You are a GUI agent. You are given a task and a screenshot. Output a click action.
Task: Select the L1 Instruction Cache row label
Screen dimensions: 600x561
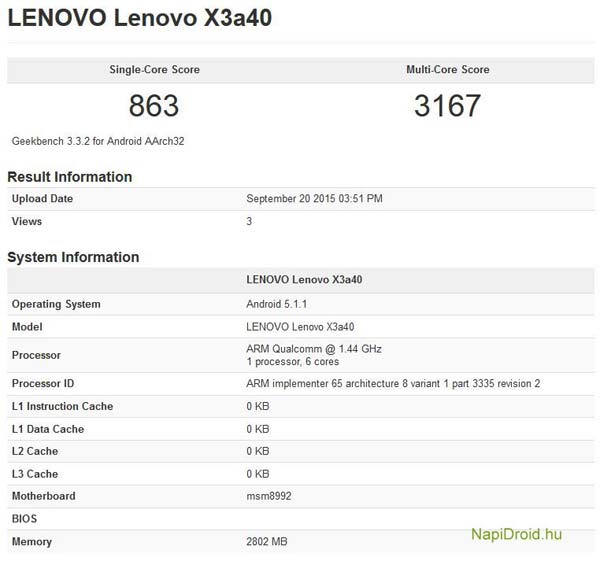coord(62,407)
